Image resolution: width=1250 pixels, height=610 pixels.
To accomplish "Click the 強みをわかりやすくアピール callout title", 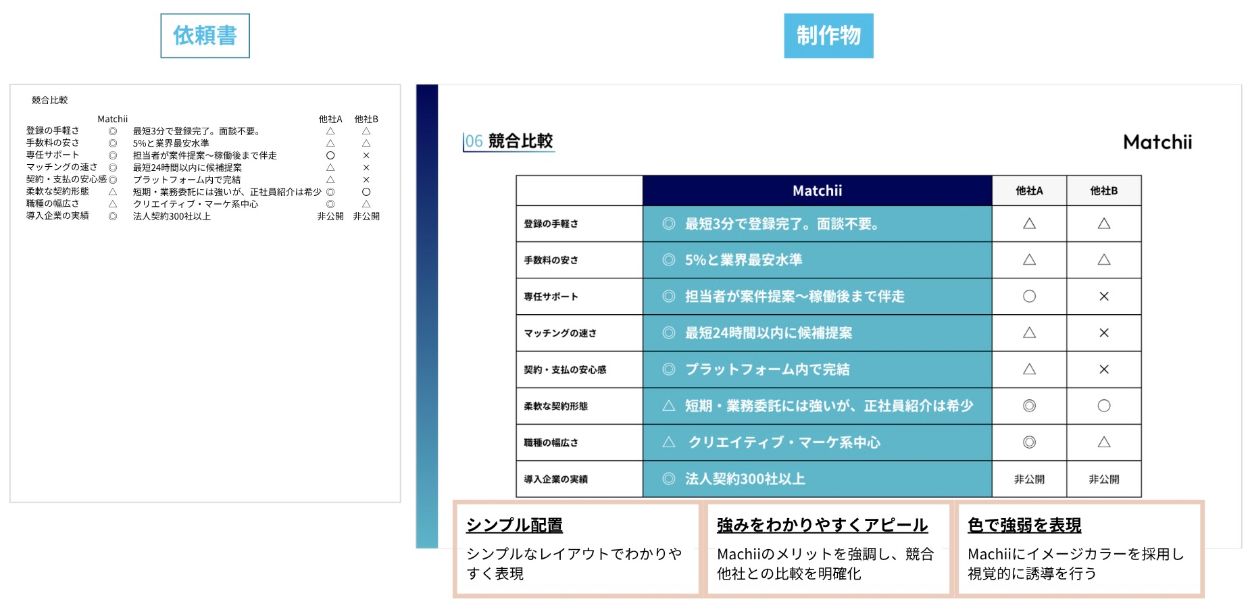I will tap(822, 525).
